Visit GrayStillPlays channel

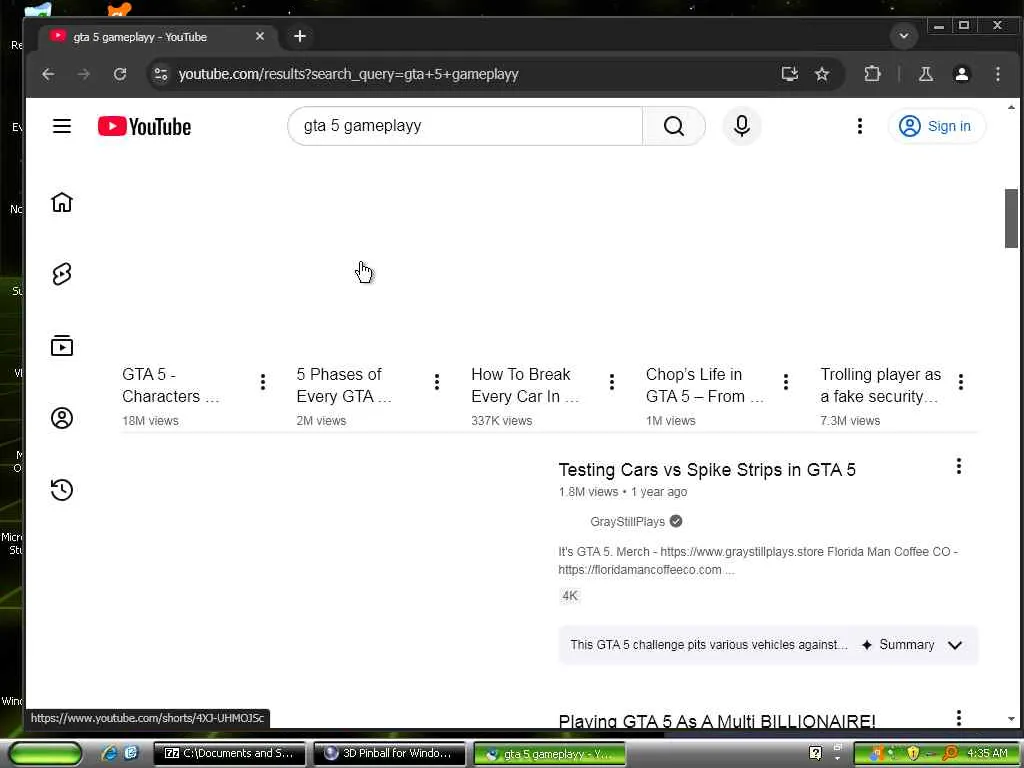pos(627,521)
